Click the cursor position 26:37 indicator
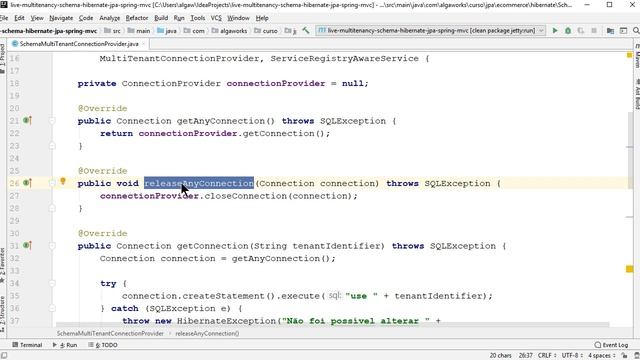 click(526, 356)
